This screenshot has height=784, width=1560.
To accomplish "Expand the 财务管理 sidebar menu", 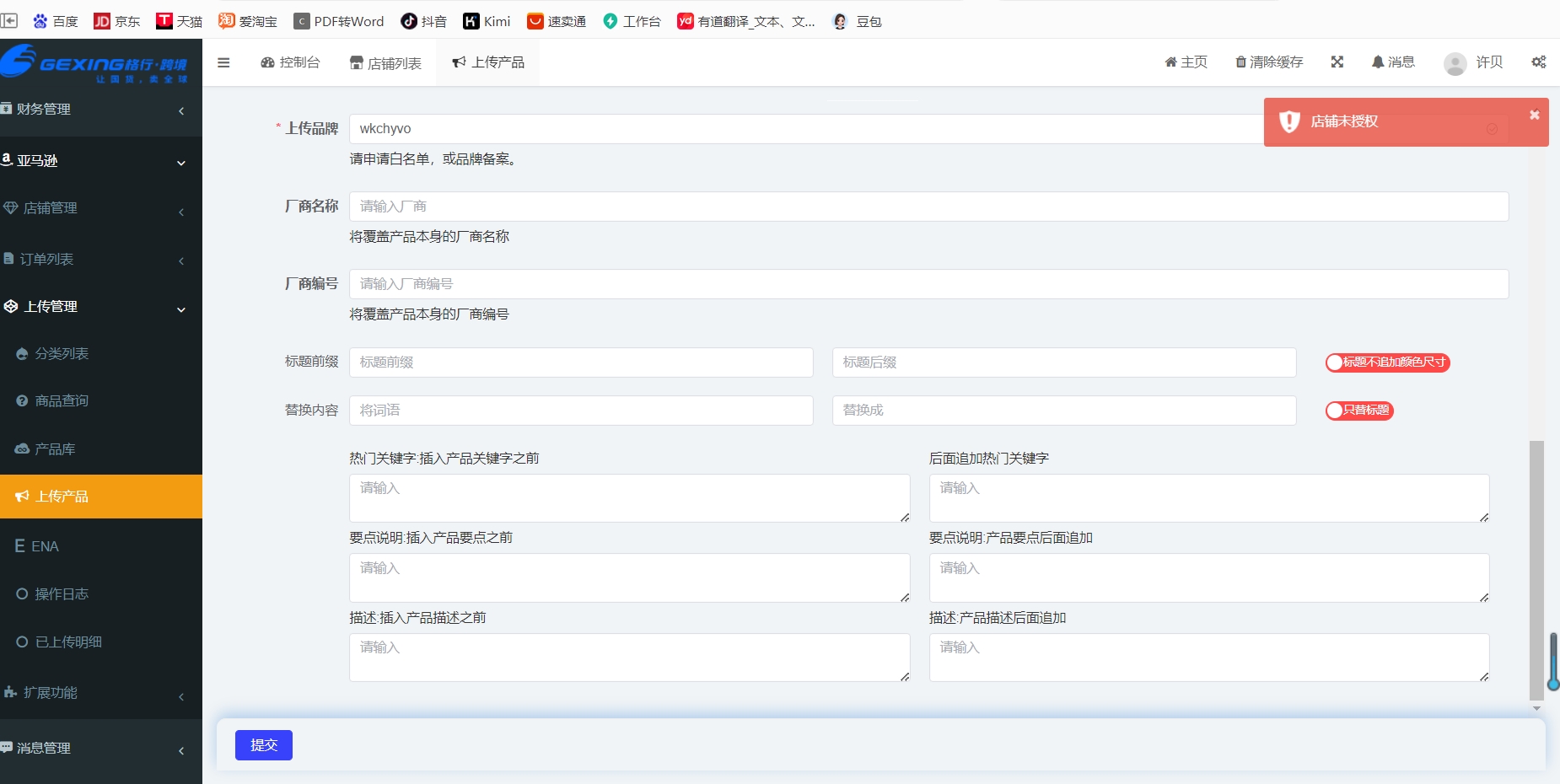I will [x=101, y=110].
